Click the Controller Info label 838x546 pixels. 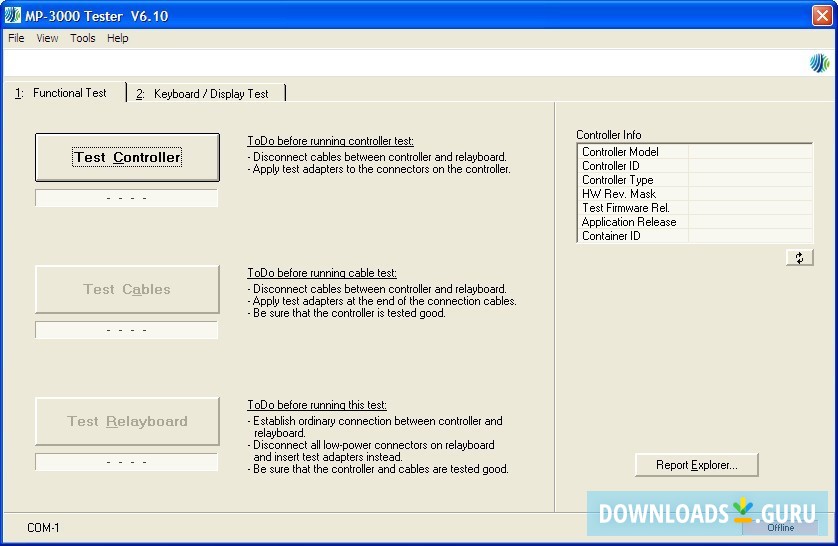click(609, 135)
